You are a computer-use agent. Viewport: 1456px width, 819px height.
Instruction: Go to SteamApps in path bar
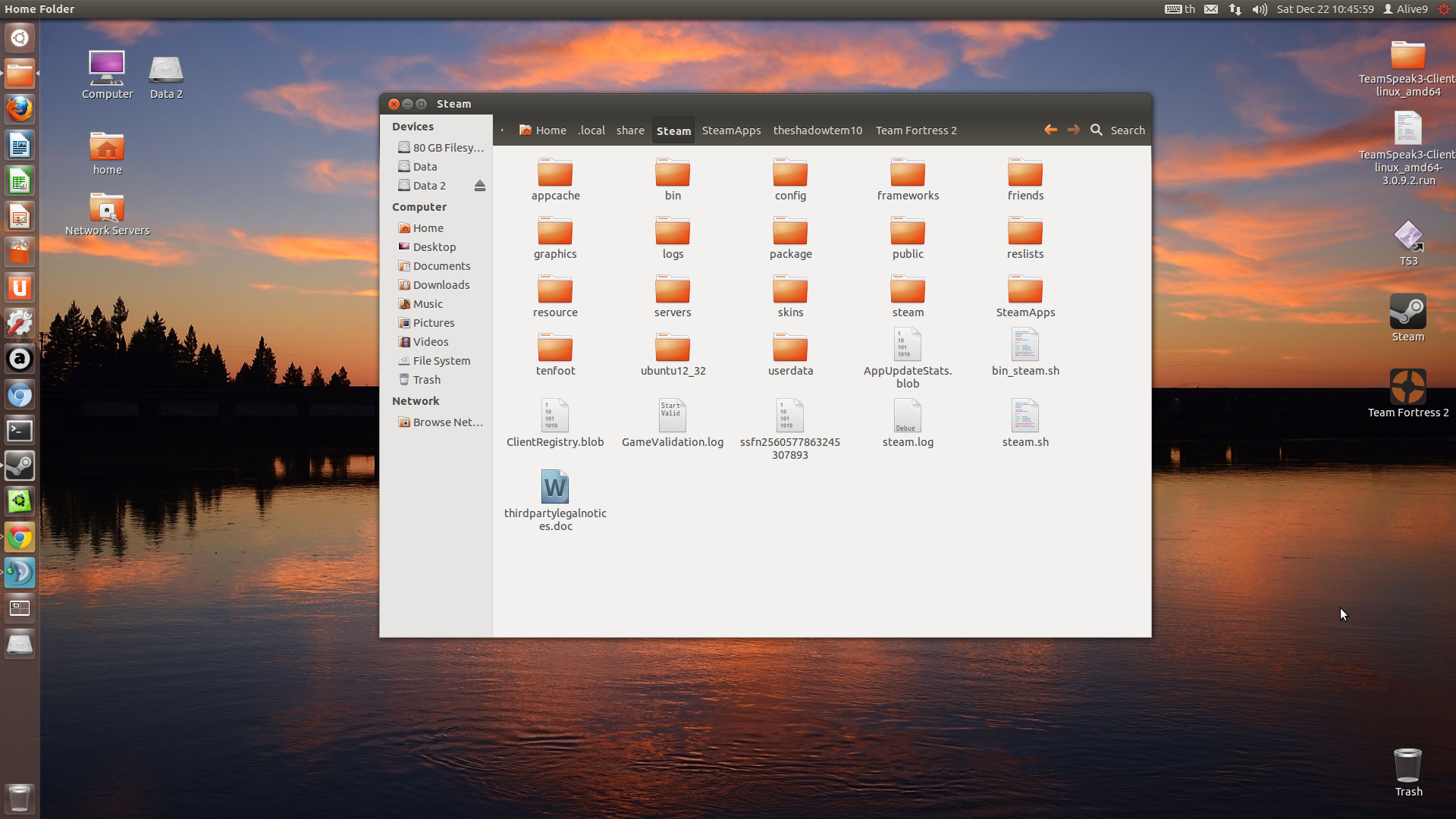[x=731, y=130]
